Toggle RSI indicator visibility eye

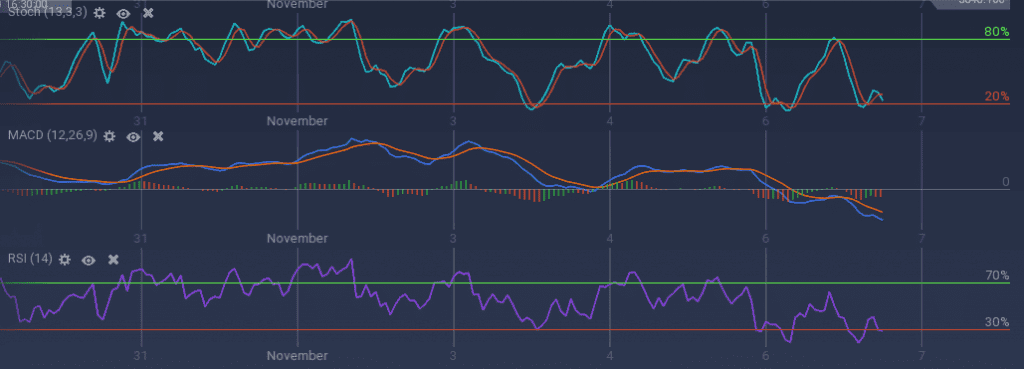tap(88, 260)
